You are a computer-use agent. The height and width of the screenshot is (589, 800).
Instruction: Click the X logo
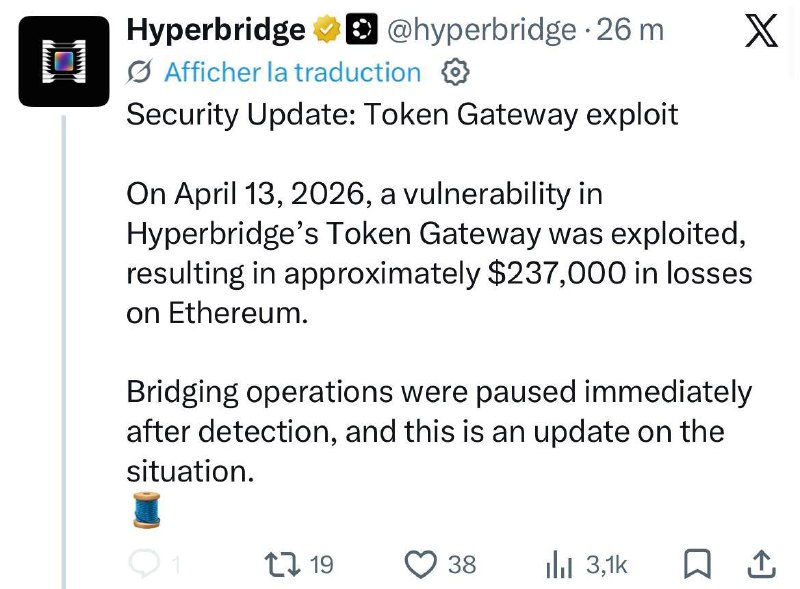point(762,31)
